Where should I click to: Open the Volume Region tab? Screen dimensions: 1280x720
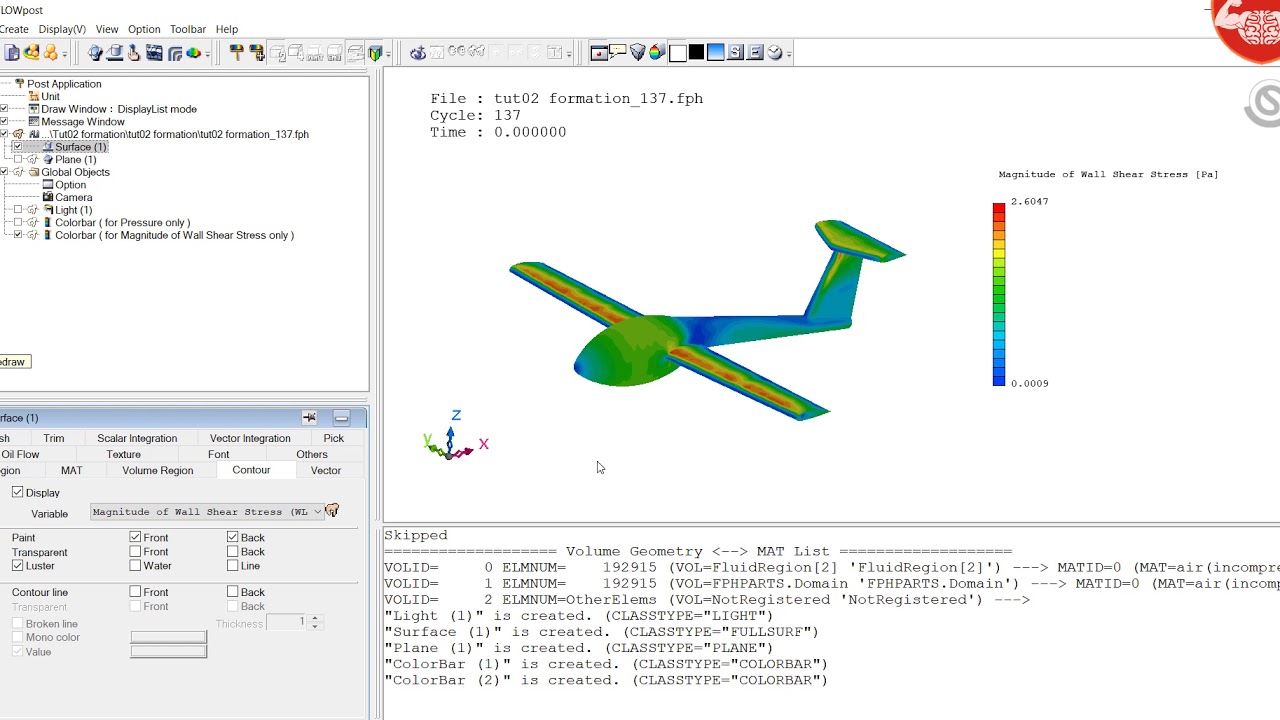pyautogui.click(x=158, y=470)
